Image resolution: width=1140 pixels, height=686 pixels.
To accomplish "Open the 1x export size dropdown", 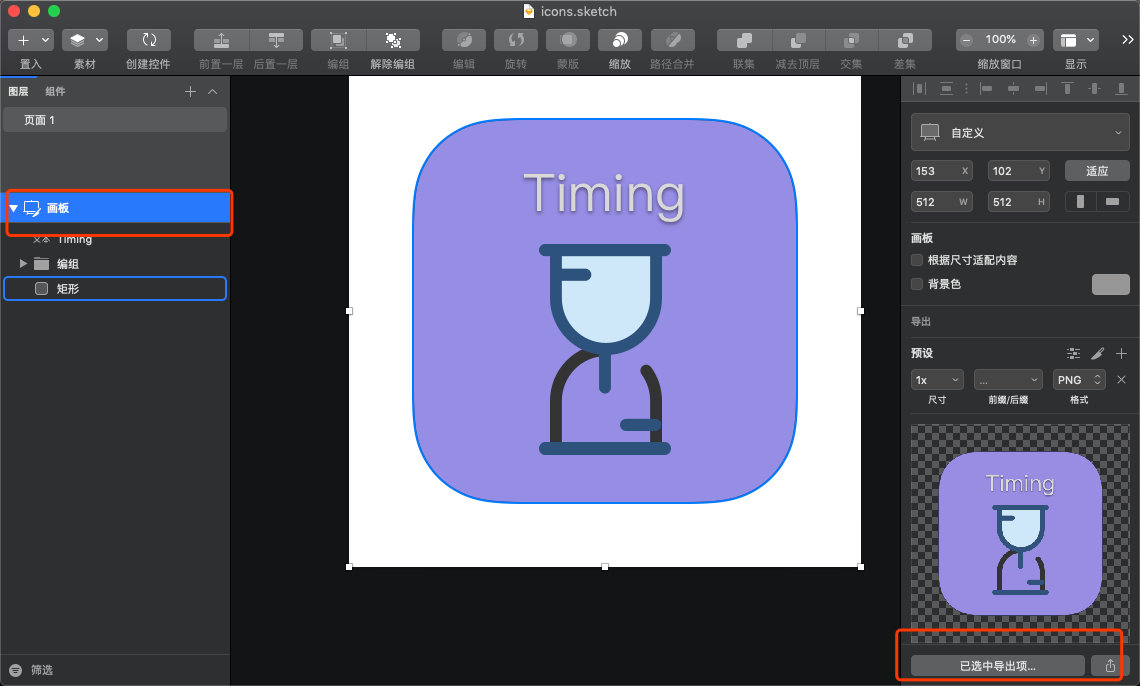I will [x=937, y=380].
